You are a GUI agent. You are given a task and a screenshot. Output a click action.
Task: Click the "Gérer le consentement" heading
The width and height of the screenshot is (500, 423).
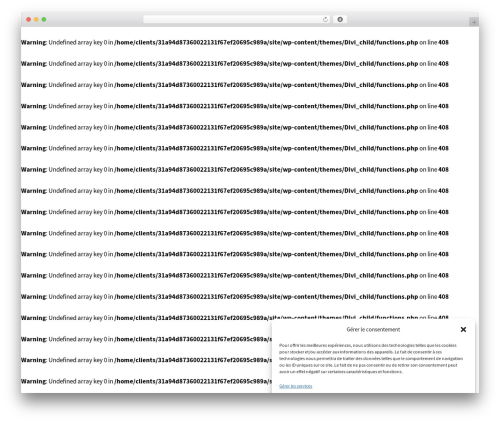click(373, 330)
